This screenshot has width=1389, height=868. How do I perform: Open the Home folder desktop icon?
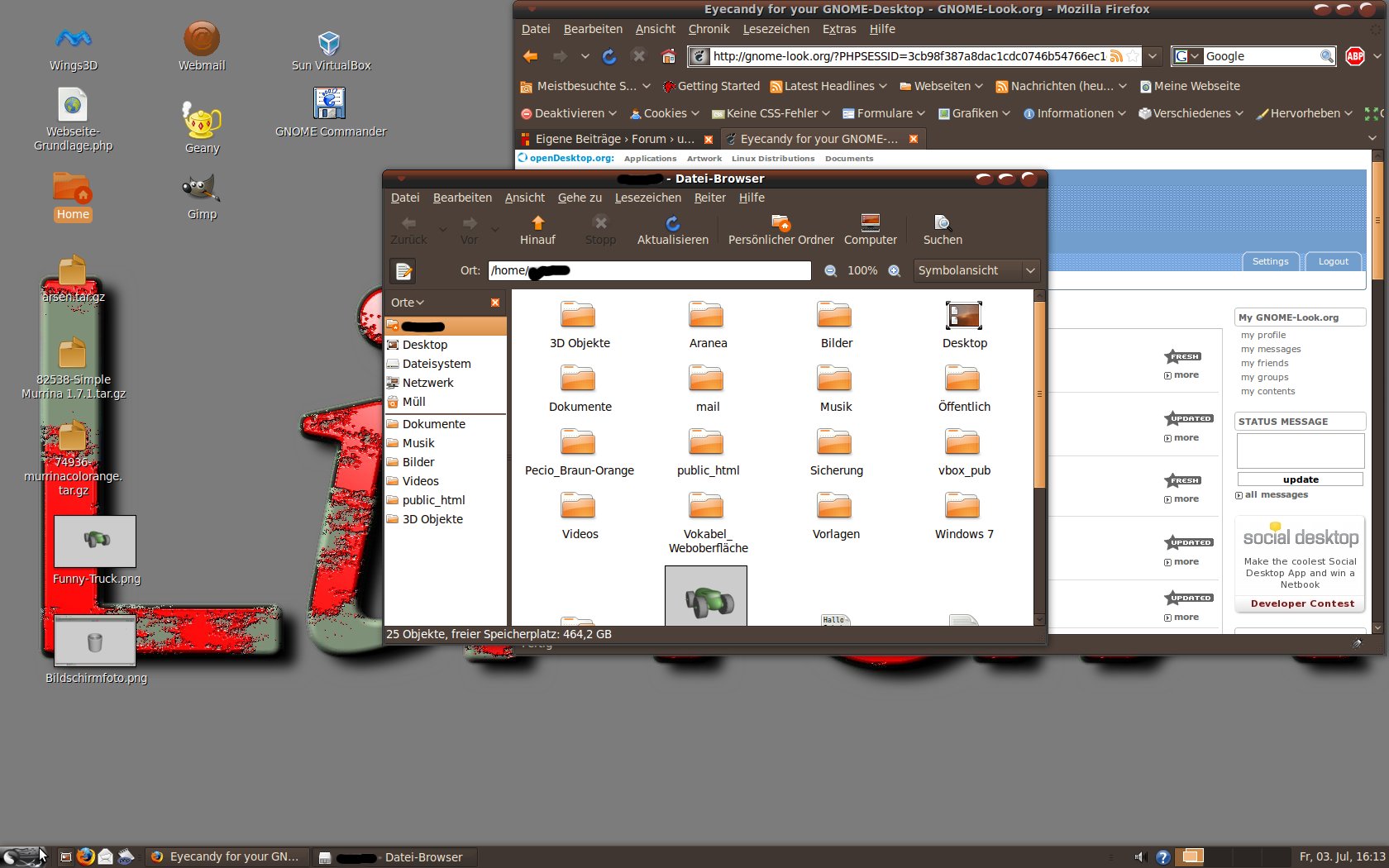coord(73,197)
